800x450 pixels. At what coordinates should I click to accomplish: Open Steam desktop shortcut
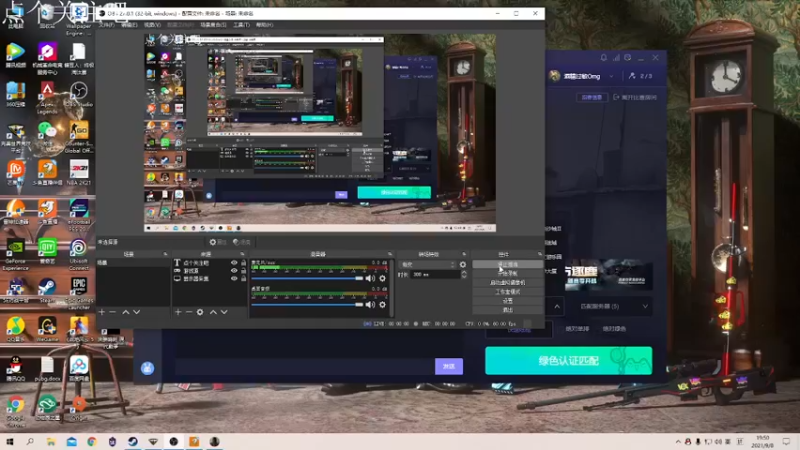click(x=47, y=291)
